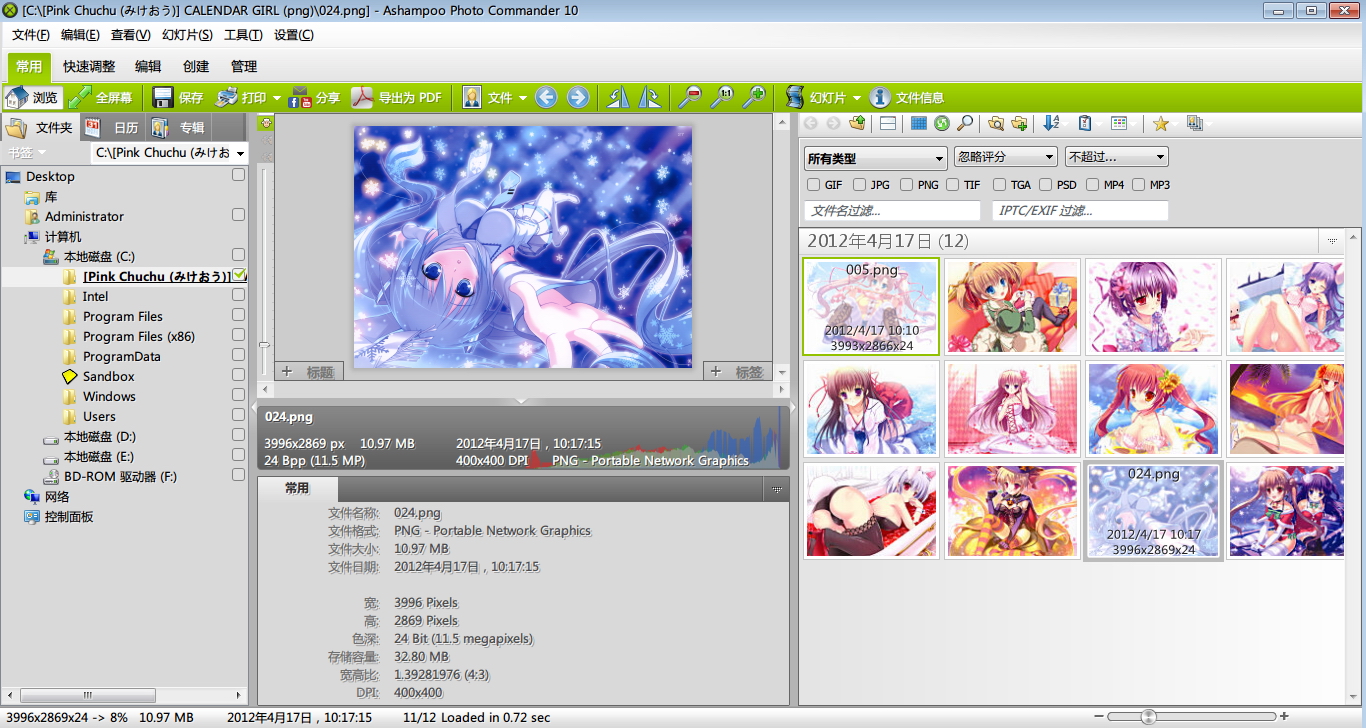Open the 所有类型 file type dropdown

tap(875, 158)
